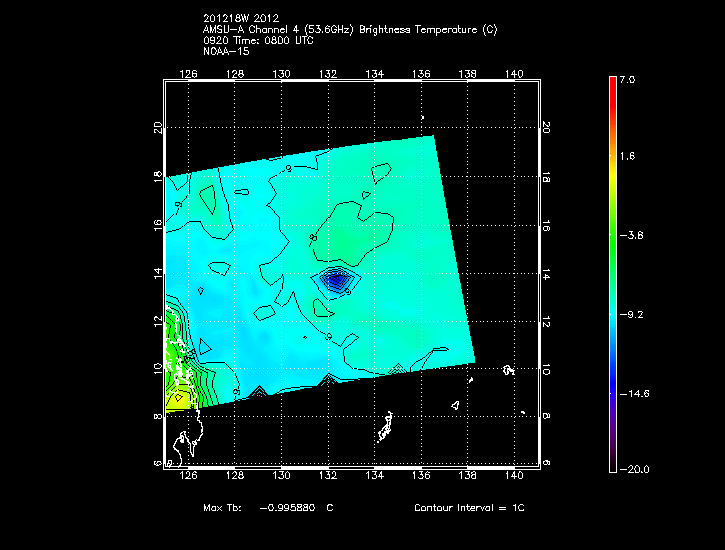Click the left axis latitude label '10'
725x550 pixels.
(158, 369)
